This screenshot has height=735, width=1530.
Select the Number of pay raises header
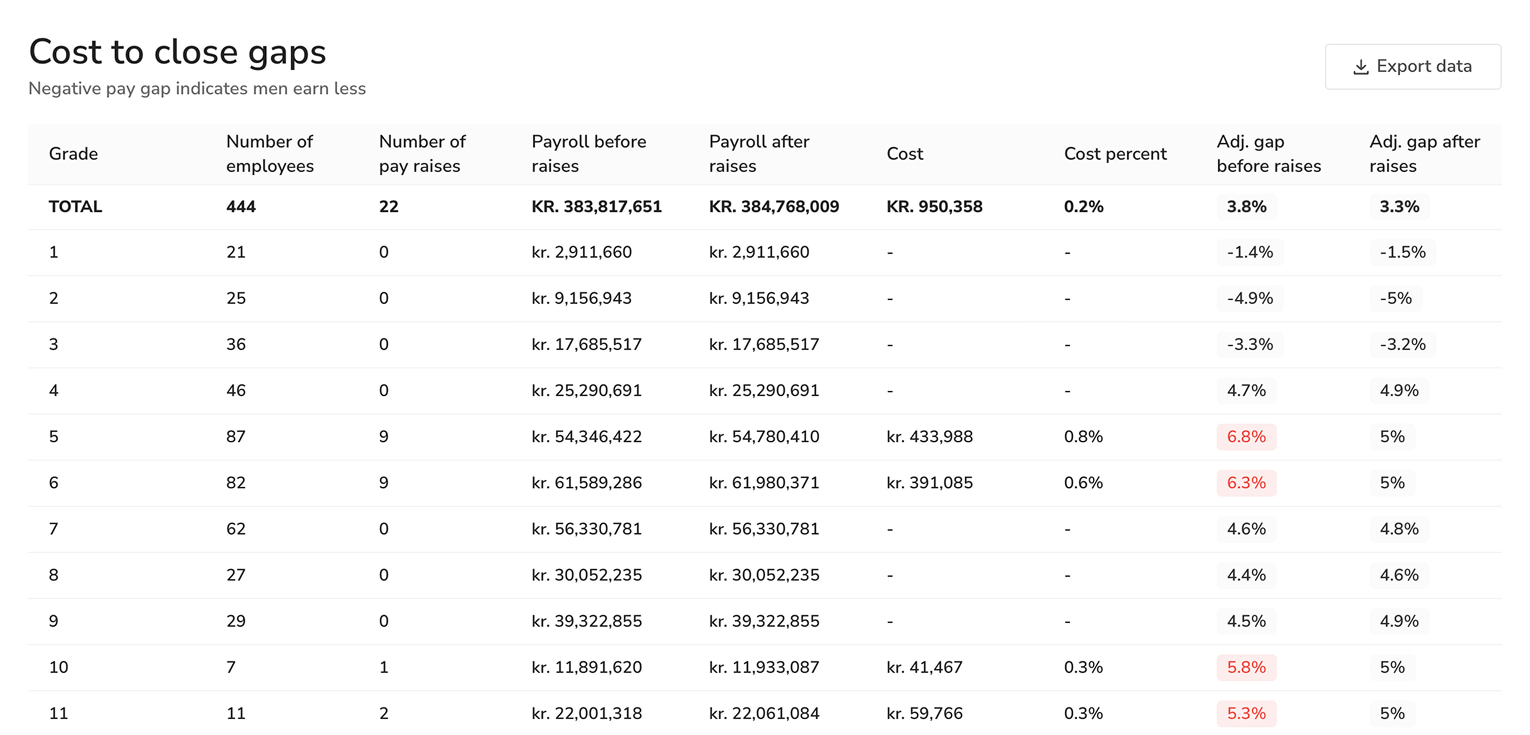click(x=422, y=154)
